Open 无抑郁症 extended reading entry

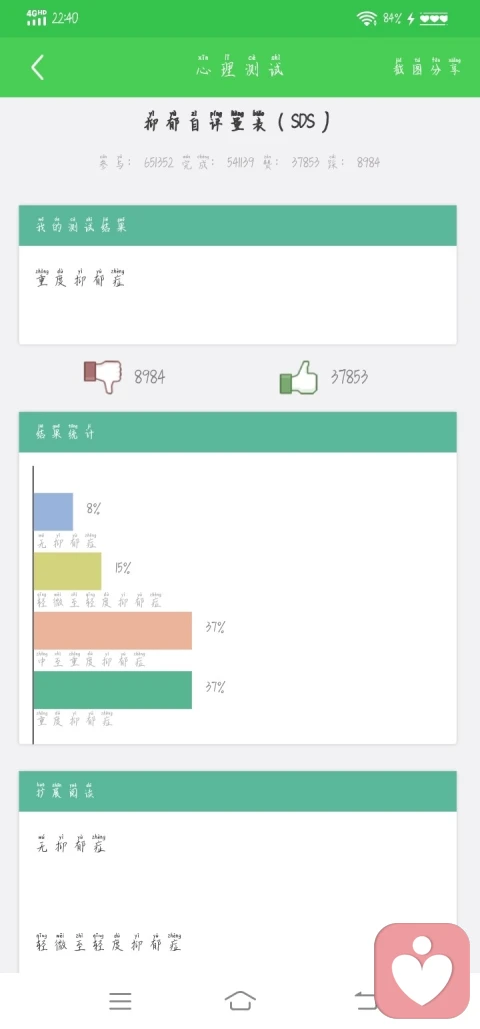click(70, 843)
